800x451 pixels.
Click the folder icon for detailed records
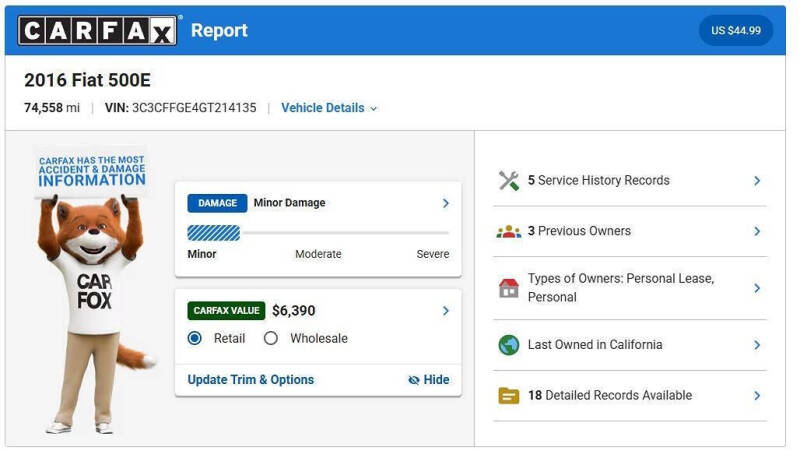click(509, 396)
